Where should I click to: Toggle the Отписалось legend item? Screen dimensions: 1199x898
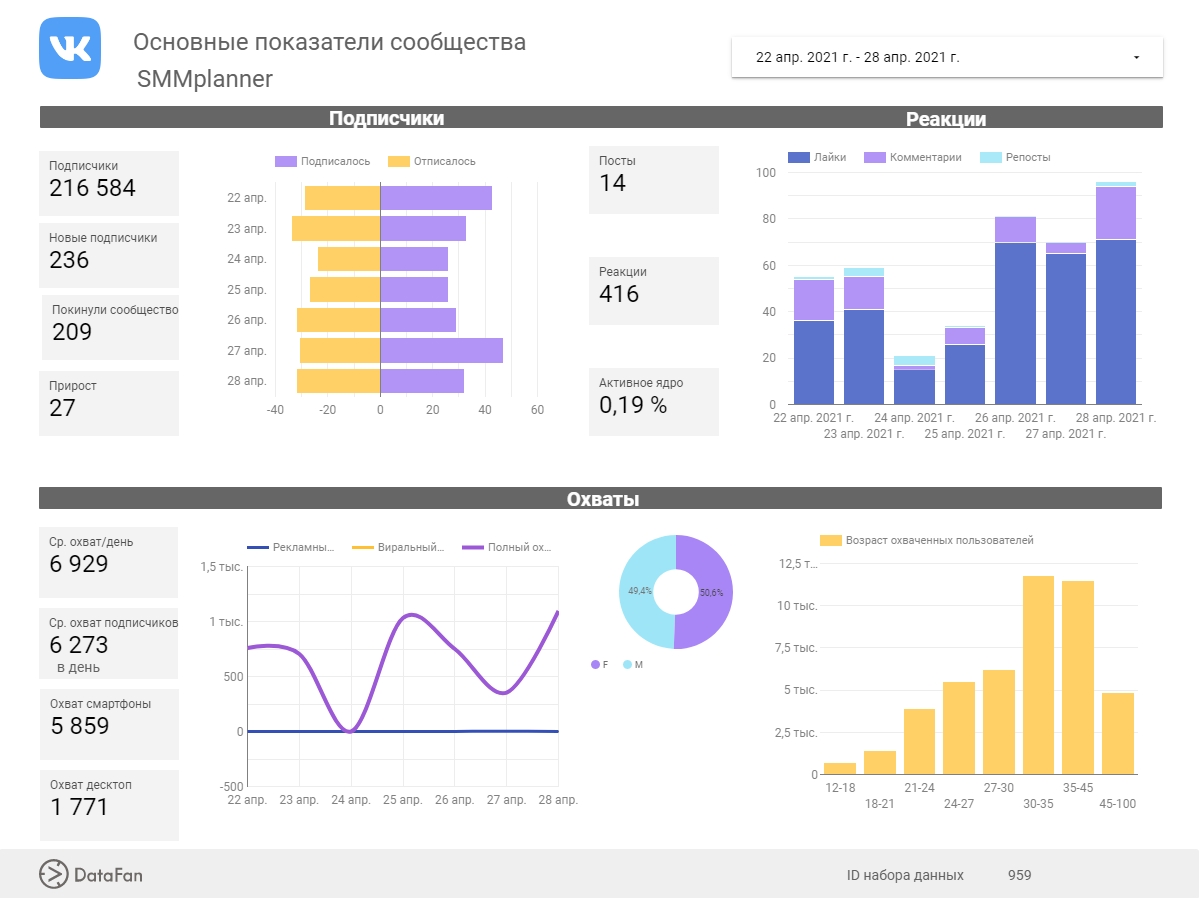click(x=432, y=161)
